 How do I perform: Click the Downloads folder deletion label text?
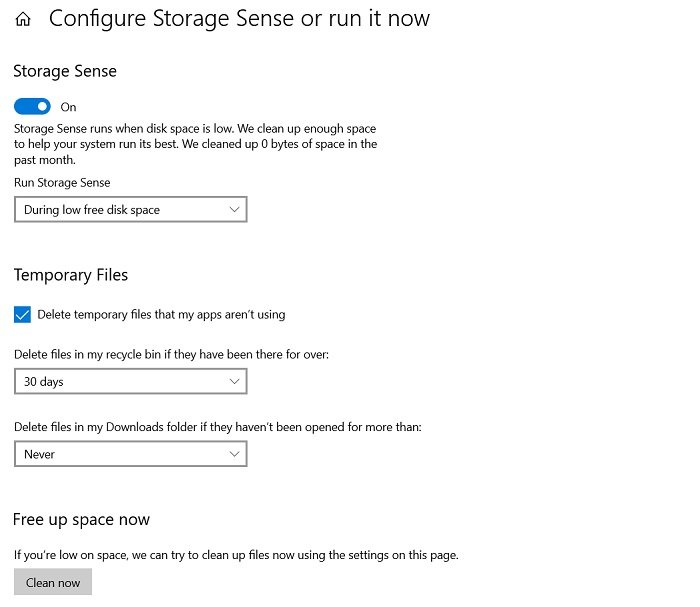click(218, 427)
